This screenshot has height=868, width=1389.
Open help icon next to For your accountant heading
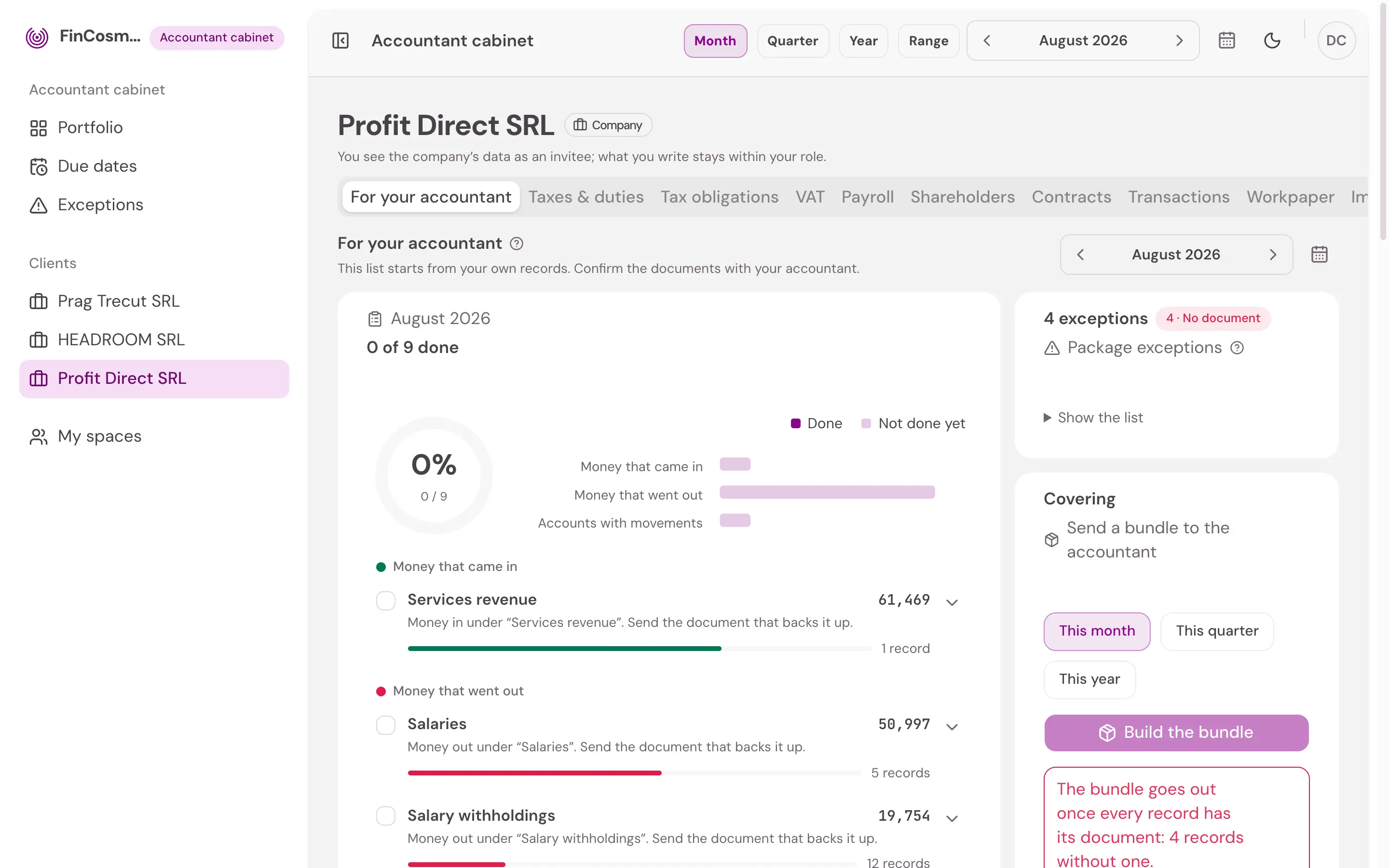click(517, 244)
